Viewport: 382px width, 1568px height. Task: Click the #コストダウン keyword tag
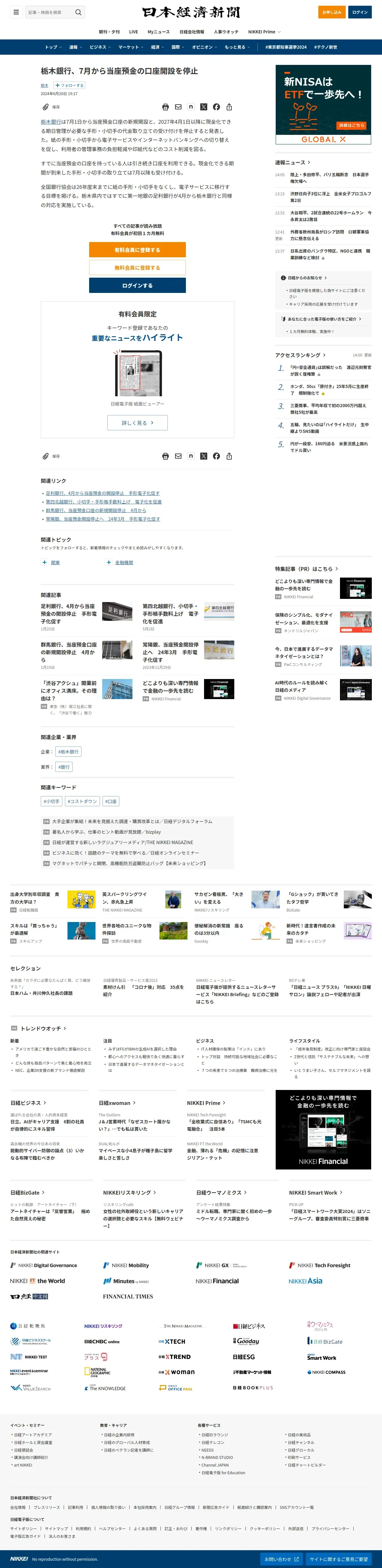click(82, 801)
